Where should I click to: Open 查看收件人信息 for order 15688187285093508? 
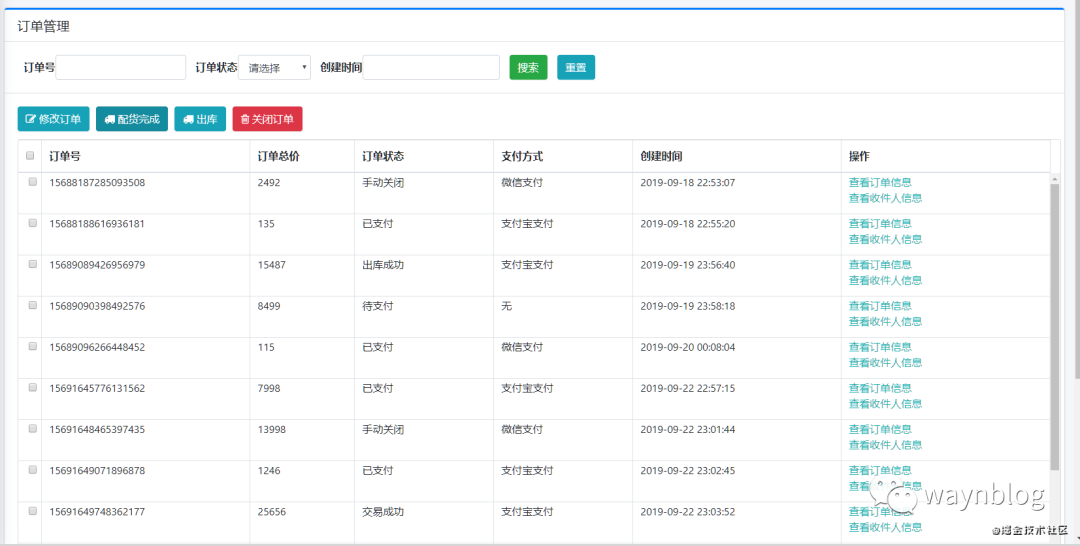[x=885, y=198]
